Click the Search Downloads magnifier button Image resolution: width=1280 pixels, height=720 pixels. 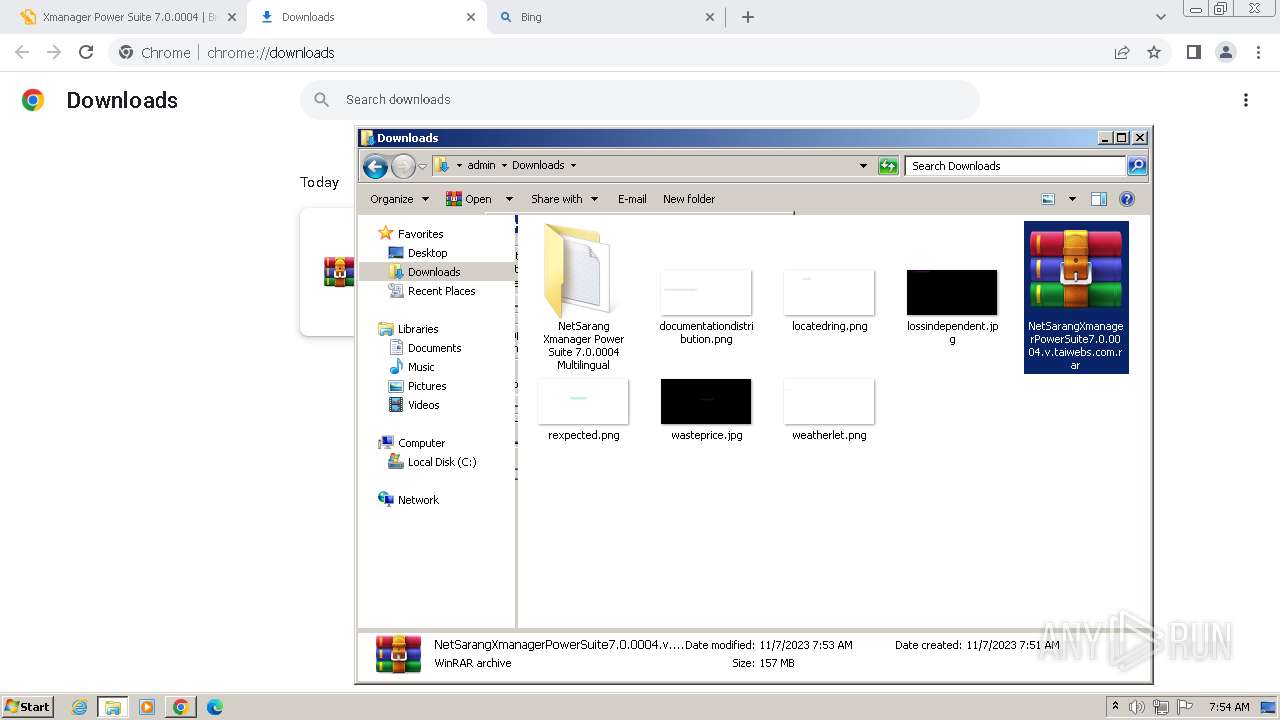click(x=1136, y=166)
